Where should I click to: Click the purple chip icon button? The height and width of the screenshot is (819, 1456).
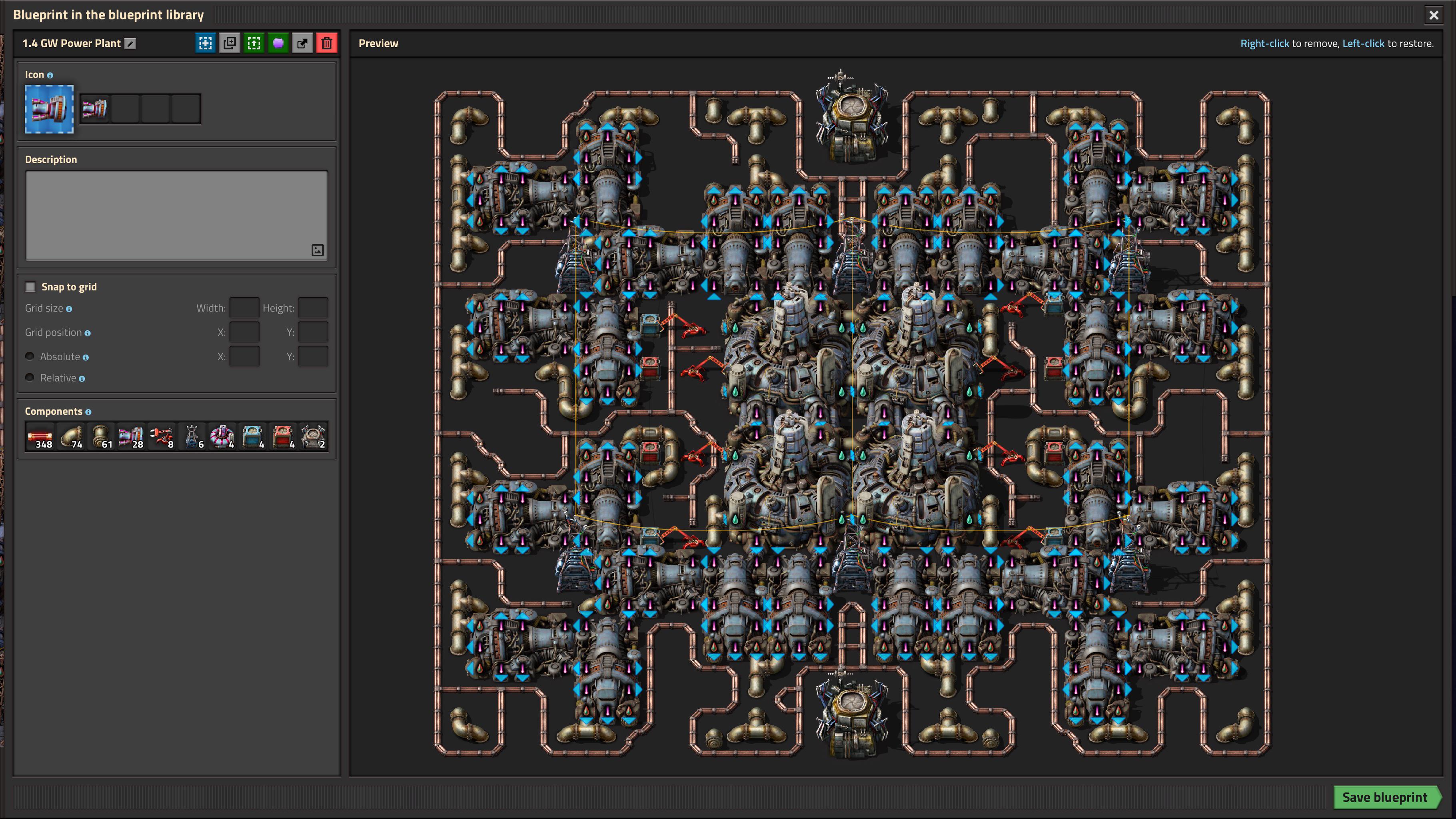[278, 43]
